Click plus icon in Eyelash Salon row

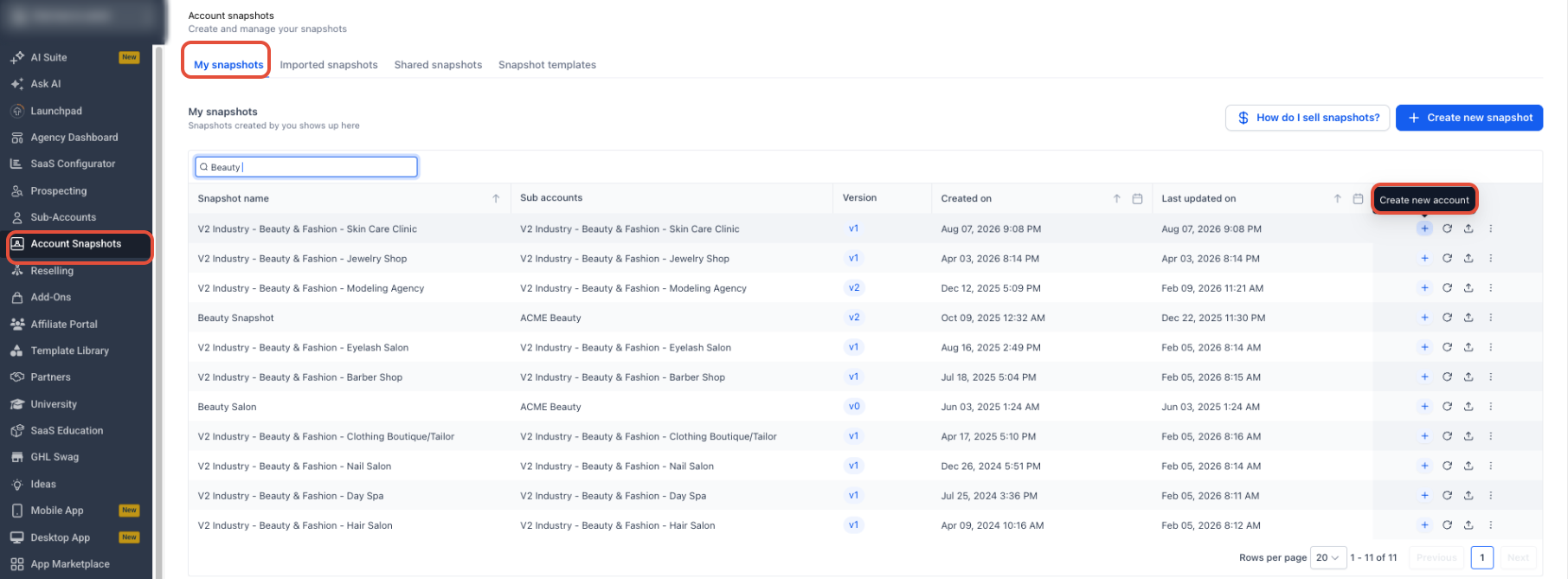pyautogui.click(x=1424, y=347)
